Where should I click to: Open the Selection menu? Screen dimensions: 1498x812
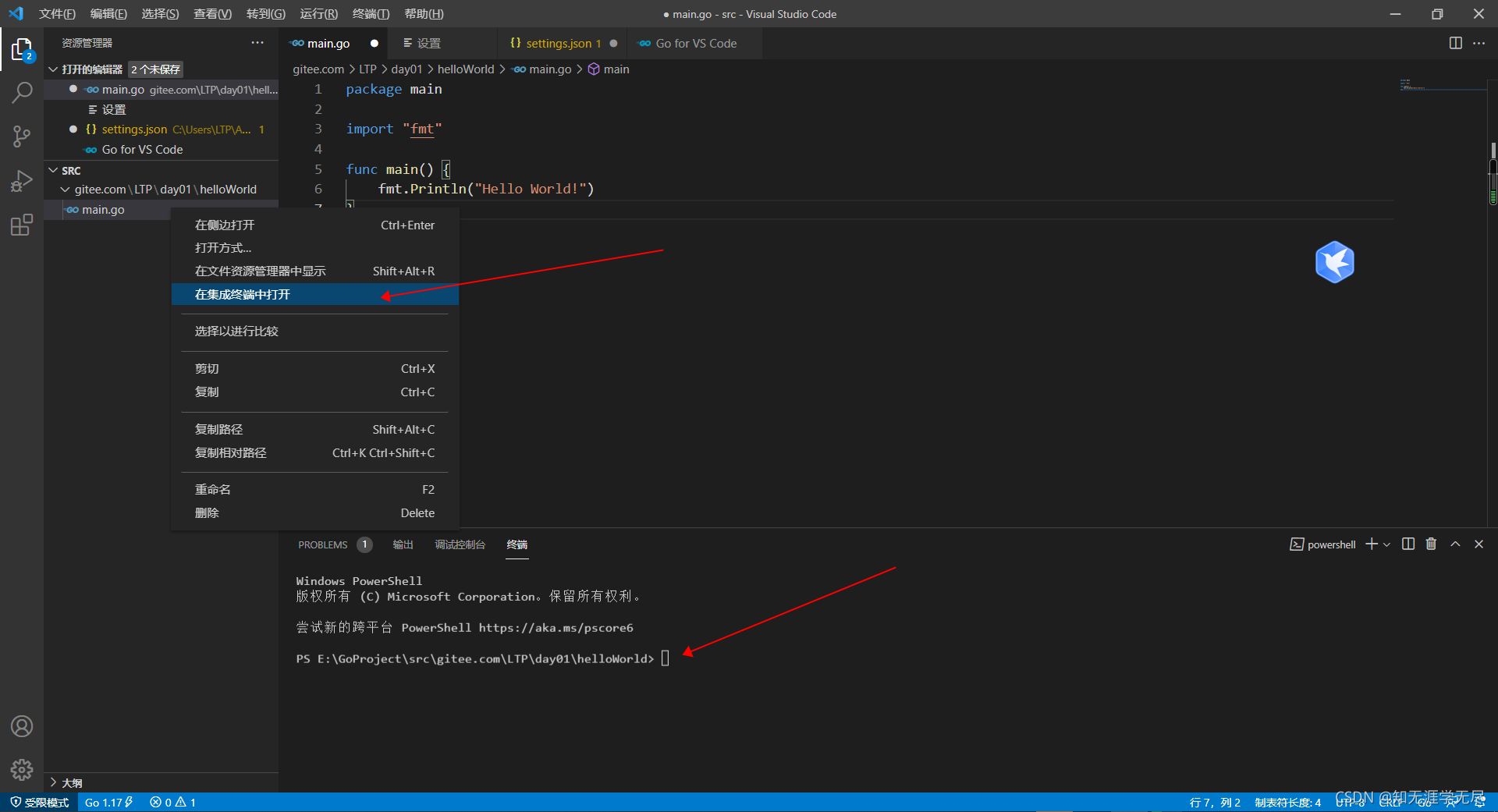point(160,14)
